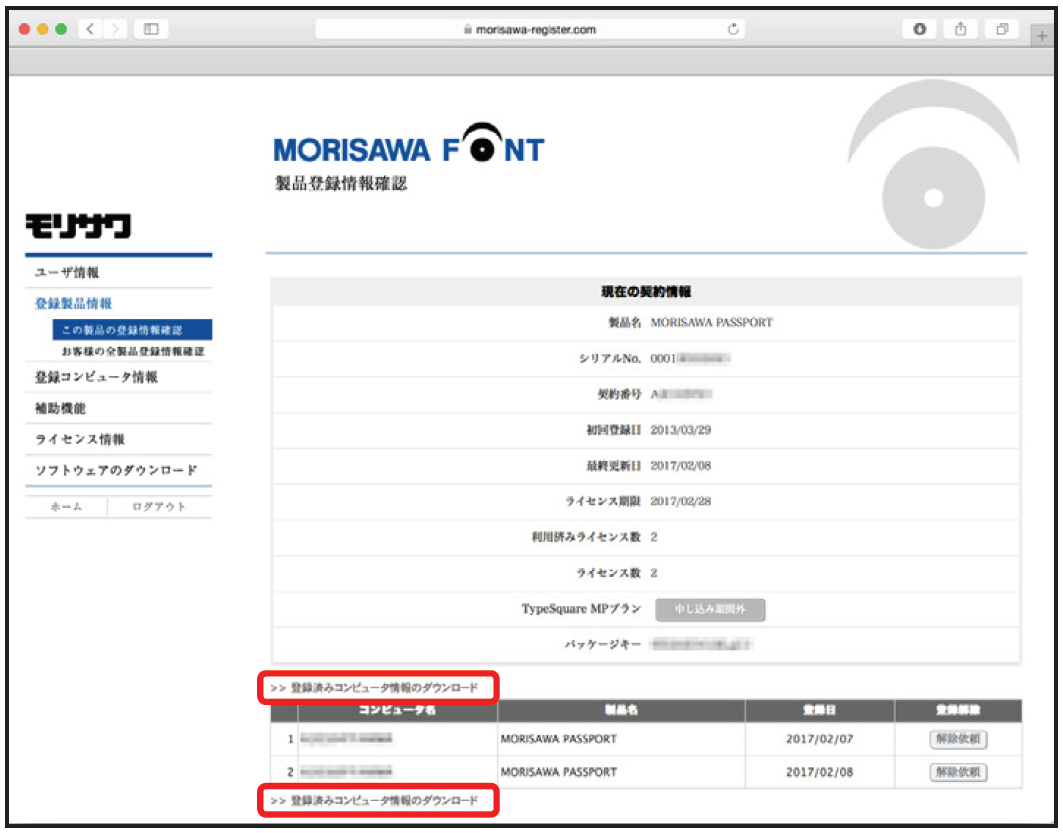The image size is (1063, 833).
Task: Select この製品の登録情報確認 submenu item
Action: 132,330
